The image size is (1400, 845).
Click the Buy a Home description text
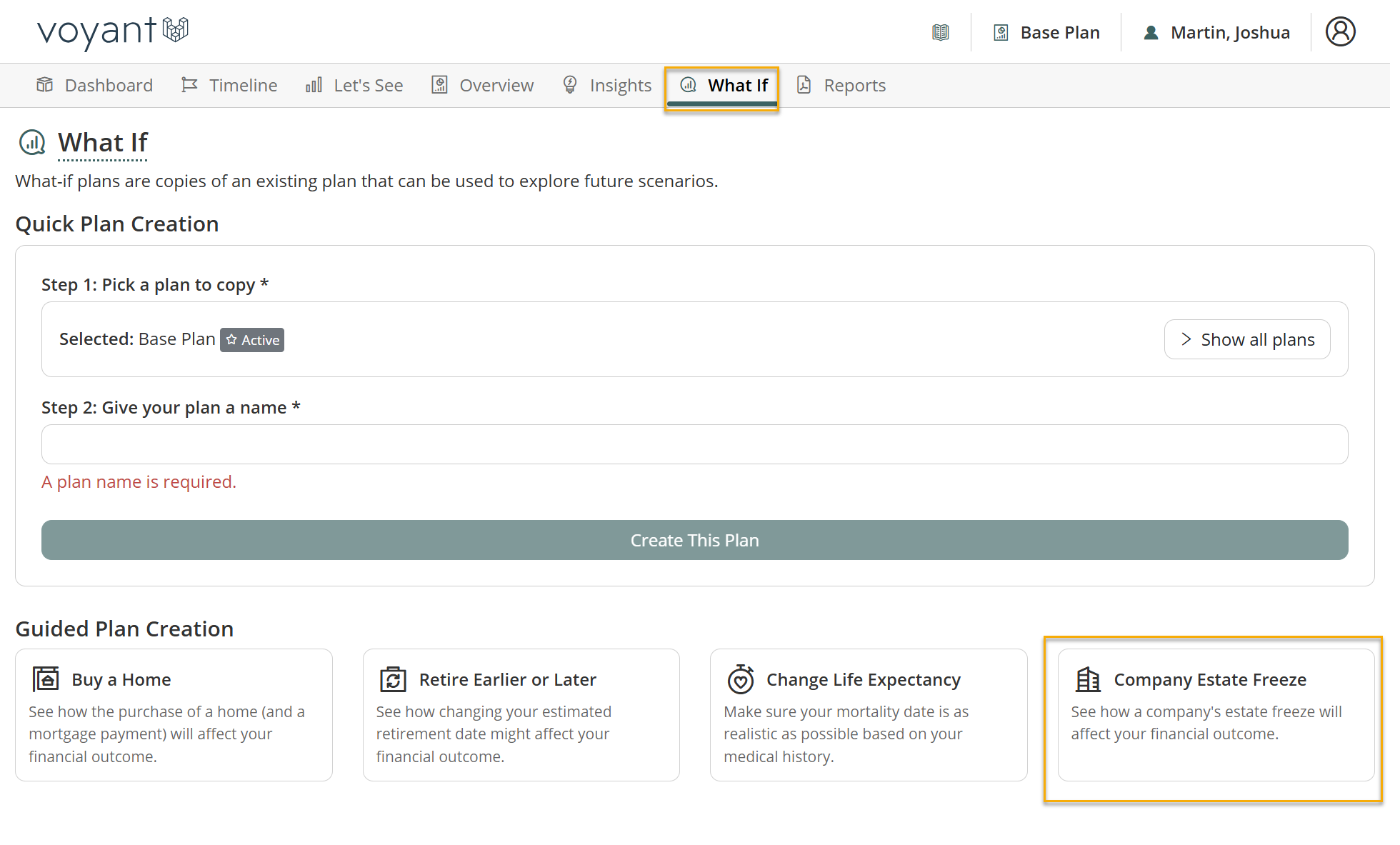pyautogui.click(x=167, y=734)
